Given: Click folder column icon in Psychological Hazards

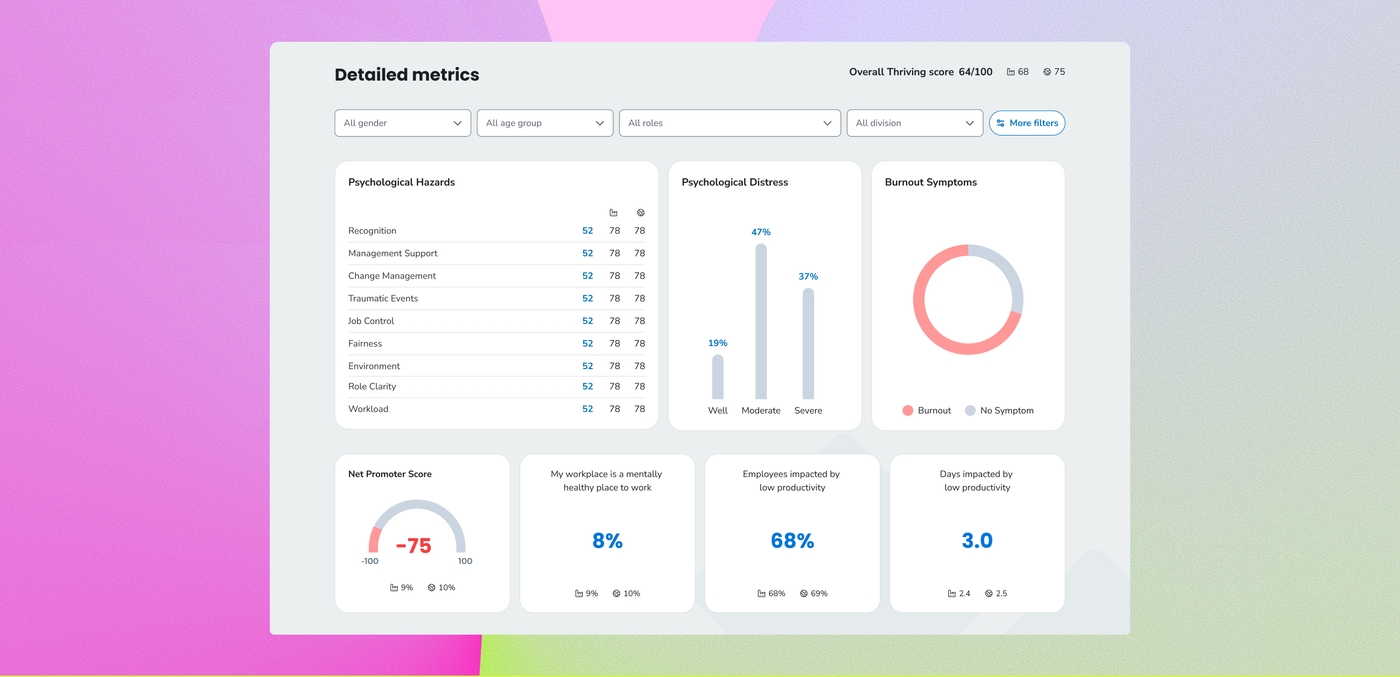Looking at the screenshot, I should point(614,213).
